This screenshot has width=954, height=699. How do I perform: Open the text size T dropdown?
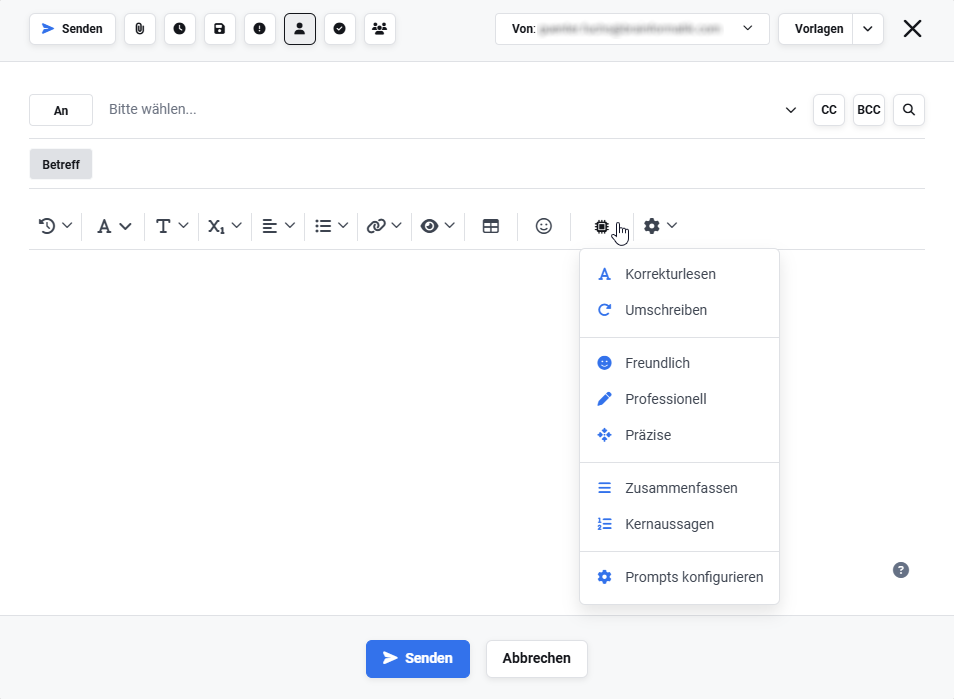[x=172, y=226]
